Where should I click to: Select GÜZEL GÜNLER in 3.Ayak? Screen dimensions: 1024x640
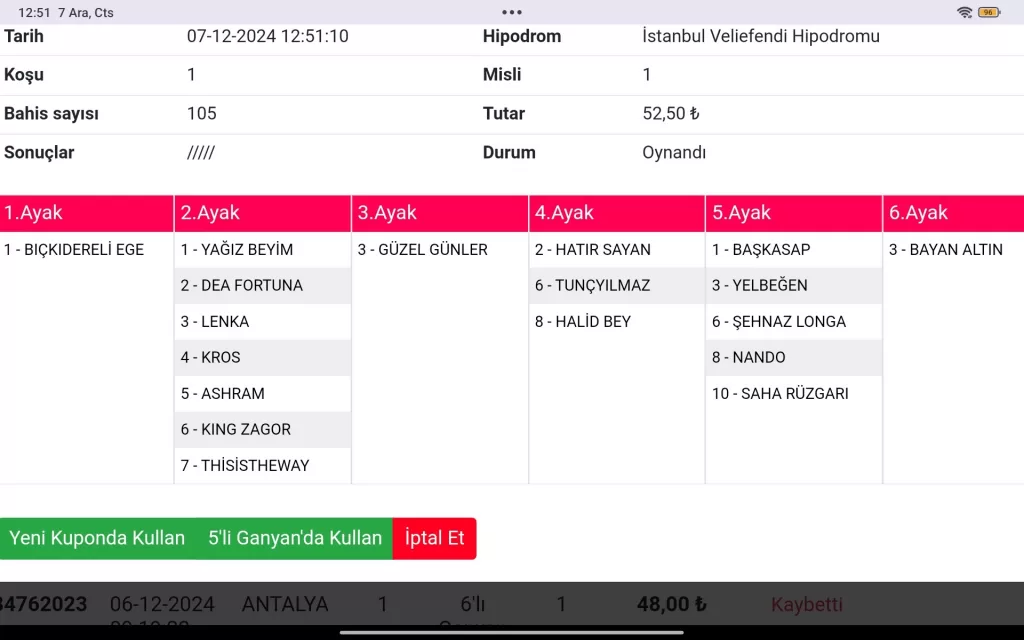(x=440, y=250)
